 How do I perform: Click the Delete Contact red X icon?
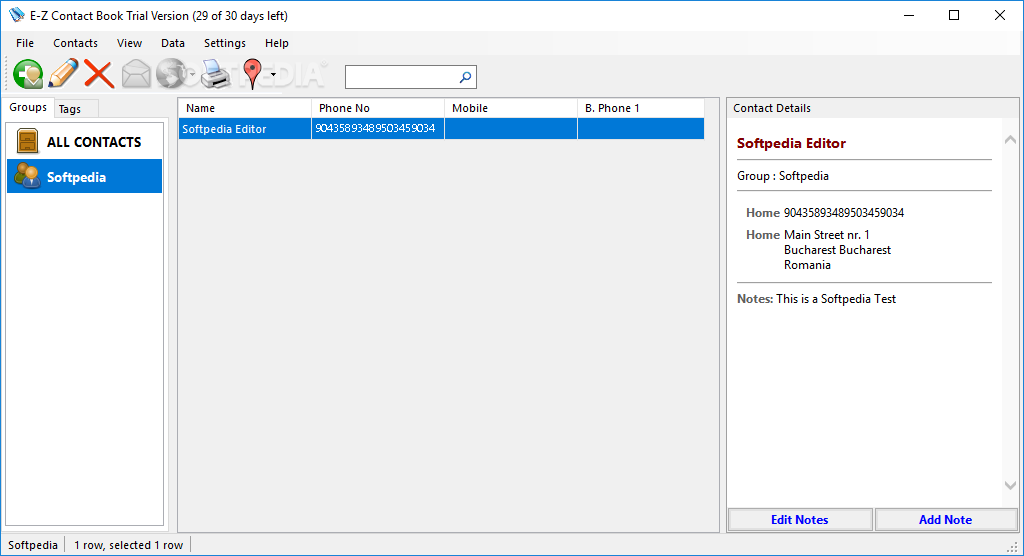tap(99, 74)
